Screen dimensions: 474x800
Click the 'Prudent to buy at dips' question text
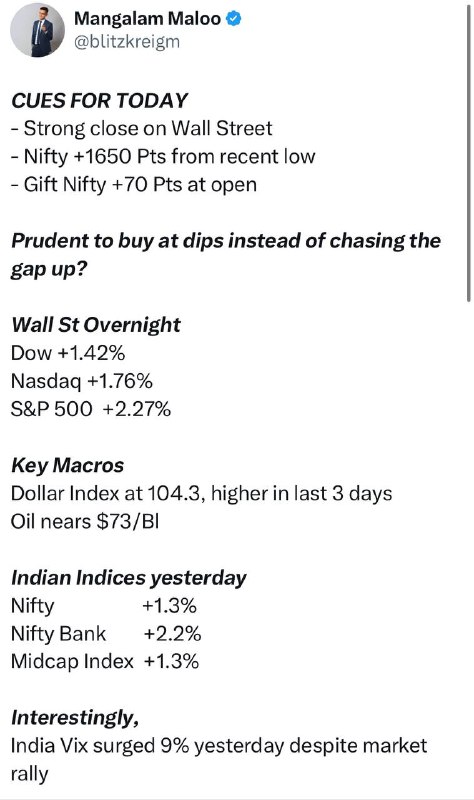coord(226,254)
